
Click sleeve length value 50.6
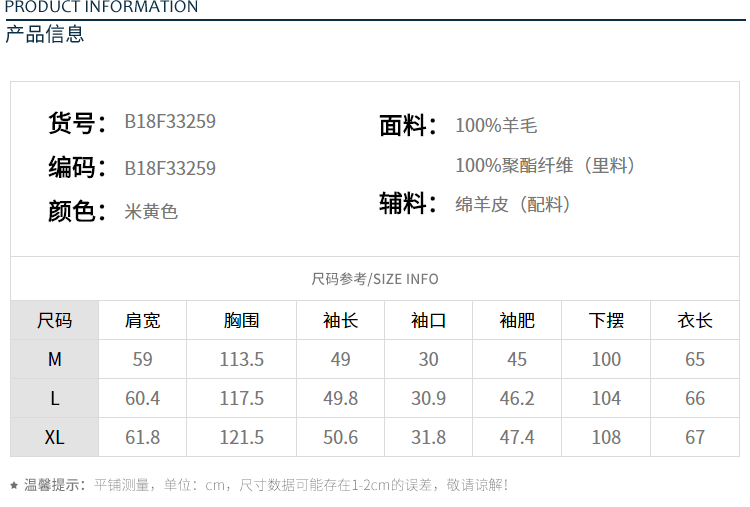pos(341,437)
